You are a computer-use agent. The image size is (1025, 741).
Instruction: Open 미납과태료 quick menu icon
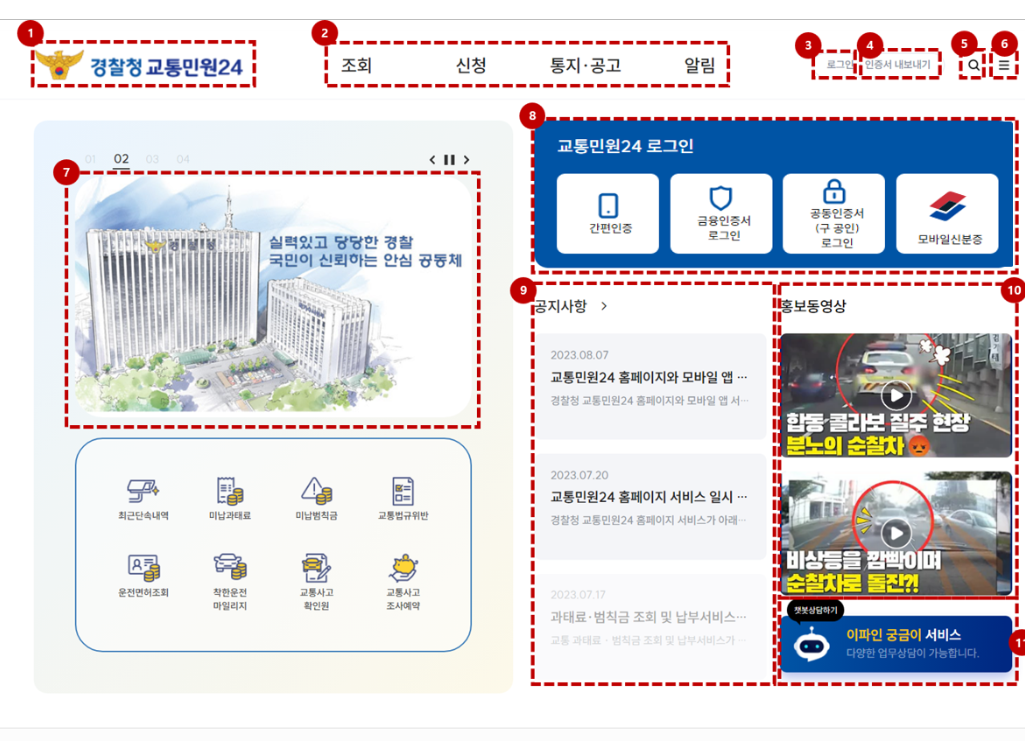(229, 499)
